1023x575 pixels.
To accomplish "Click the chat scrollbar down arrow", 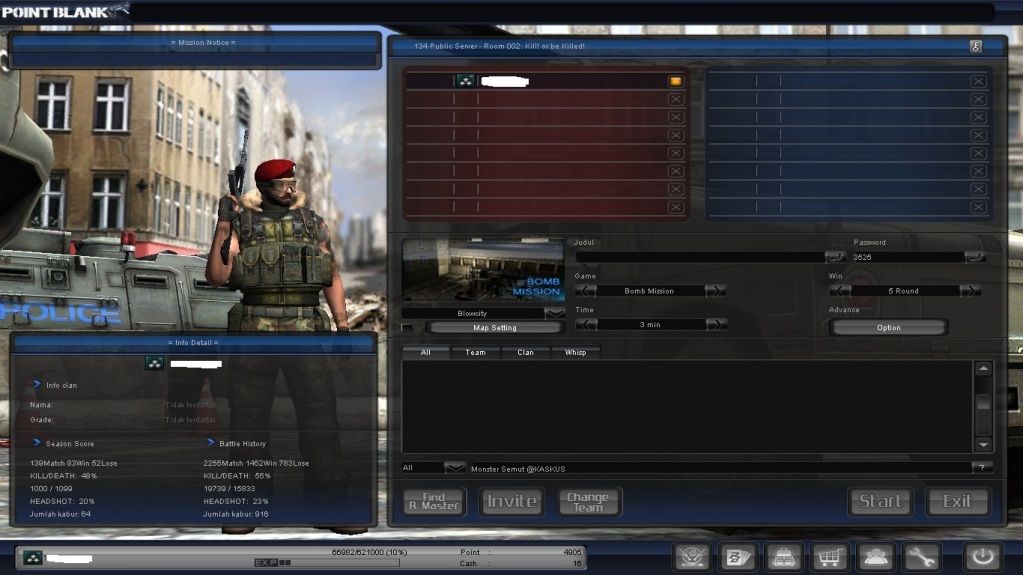I will [983, 444].
